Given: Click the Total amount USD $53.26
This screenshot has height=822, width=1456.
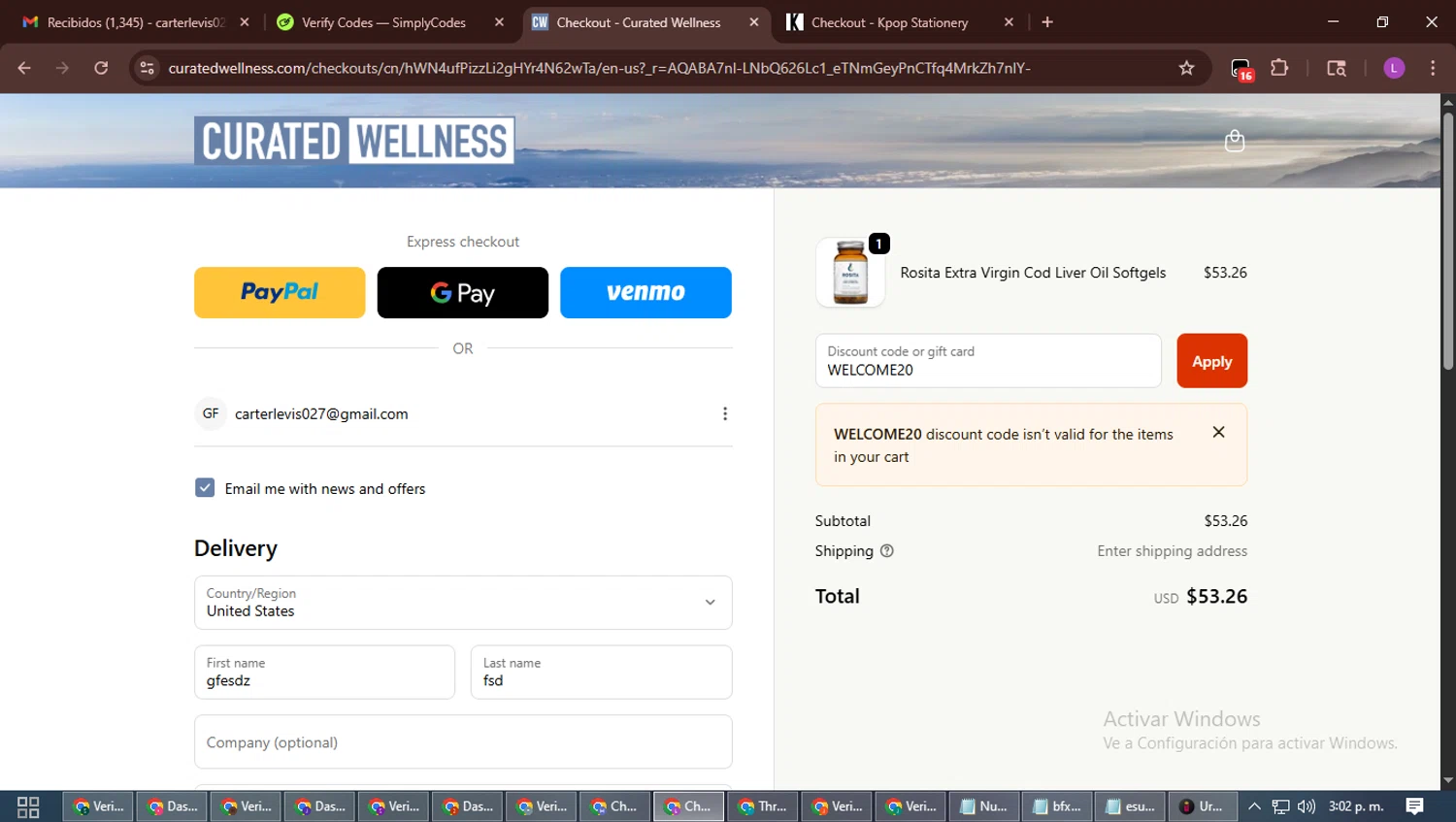Looking at the screenshot, I should (1201, 597).
